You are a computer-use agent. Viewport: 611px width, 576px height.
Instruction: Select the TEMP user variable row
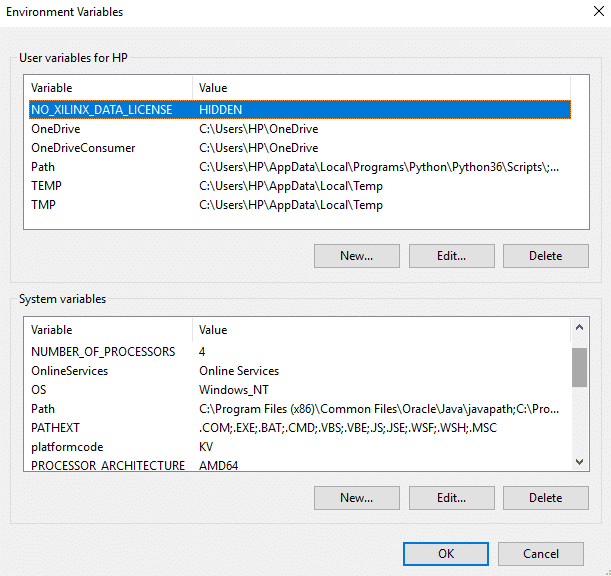[x=46, y=186]
